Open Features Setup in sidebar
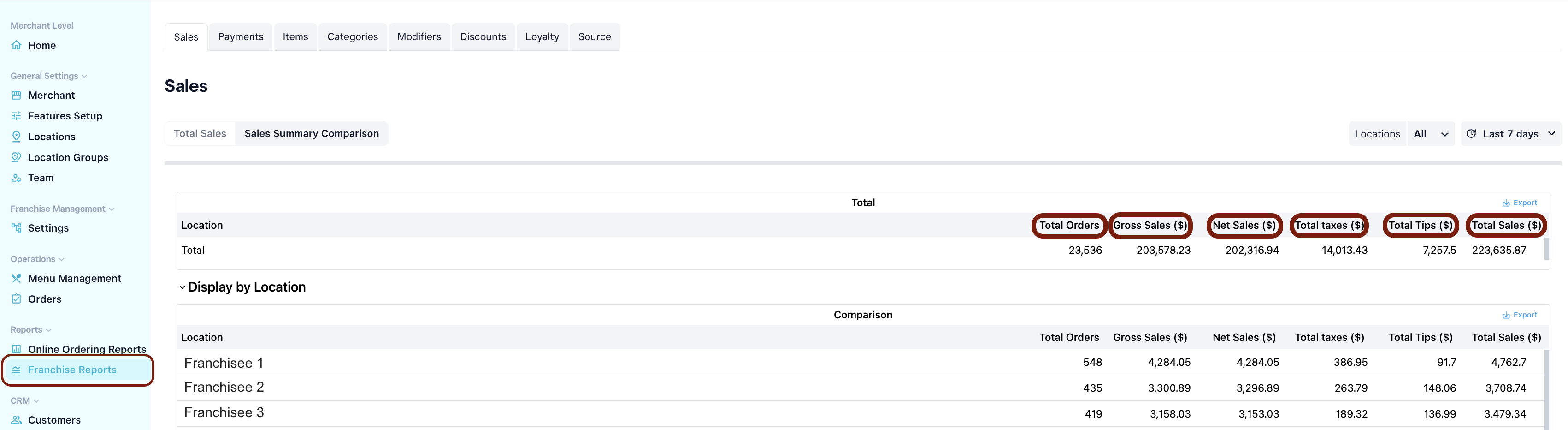 pyautogui.click(x=65, y=116)
